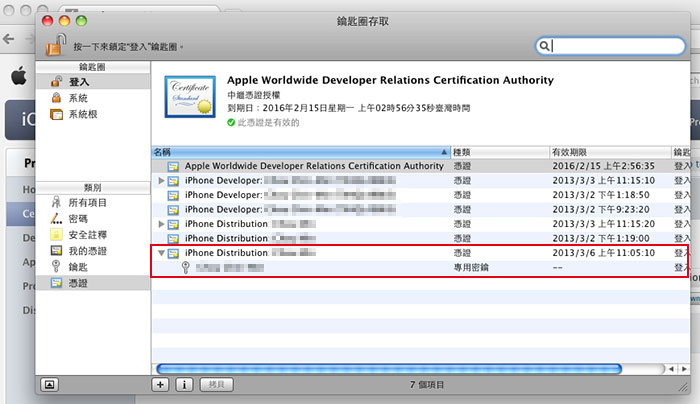Click the 7 個項目 item count status text

coord(427,384)
